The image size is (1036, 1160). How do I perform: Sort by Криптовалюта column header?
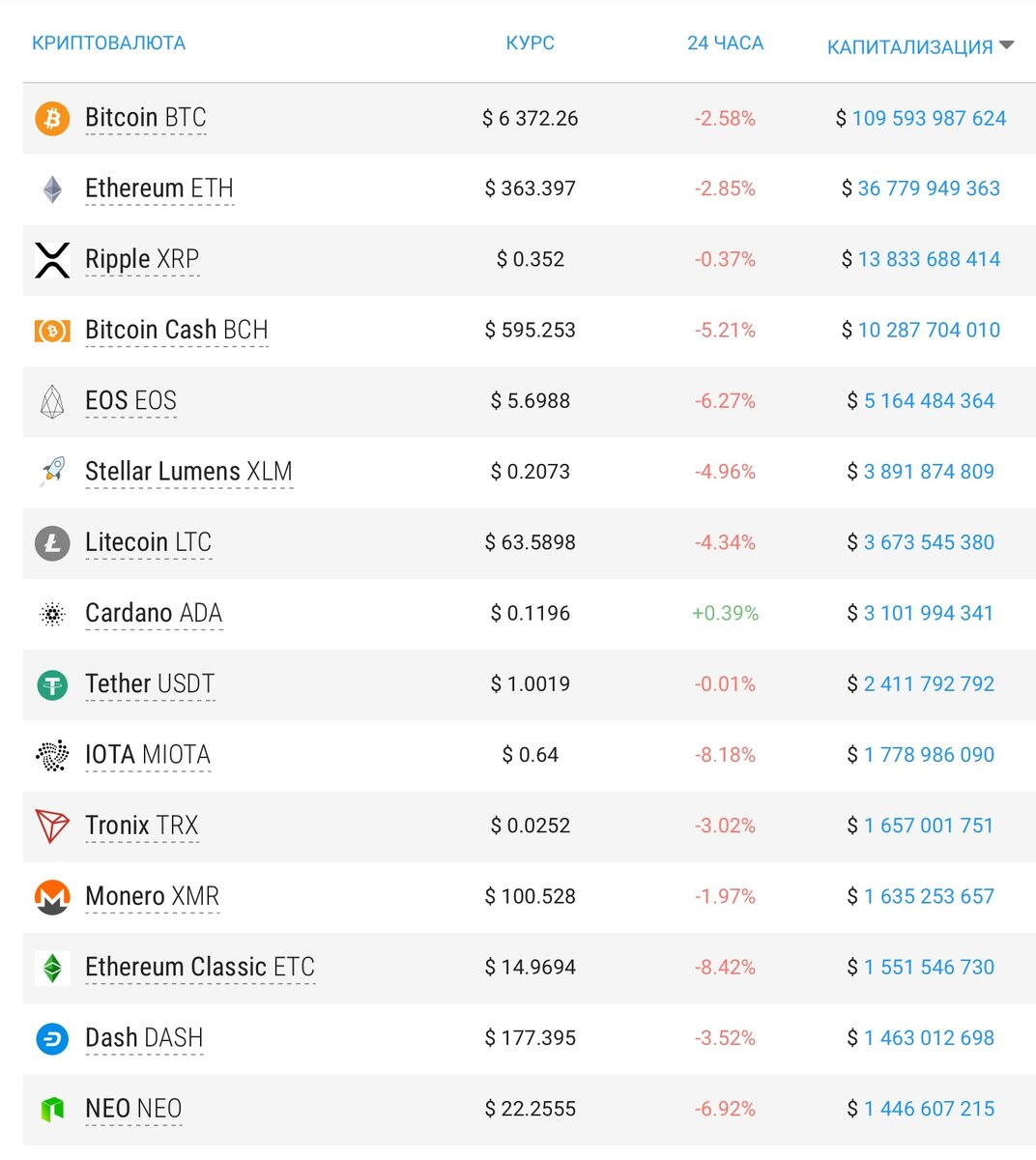[x=108, y=43]
